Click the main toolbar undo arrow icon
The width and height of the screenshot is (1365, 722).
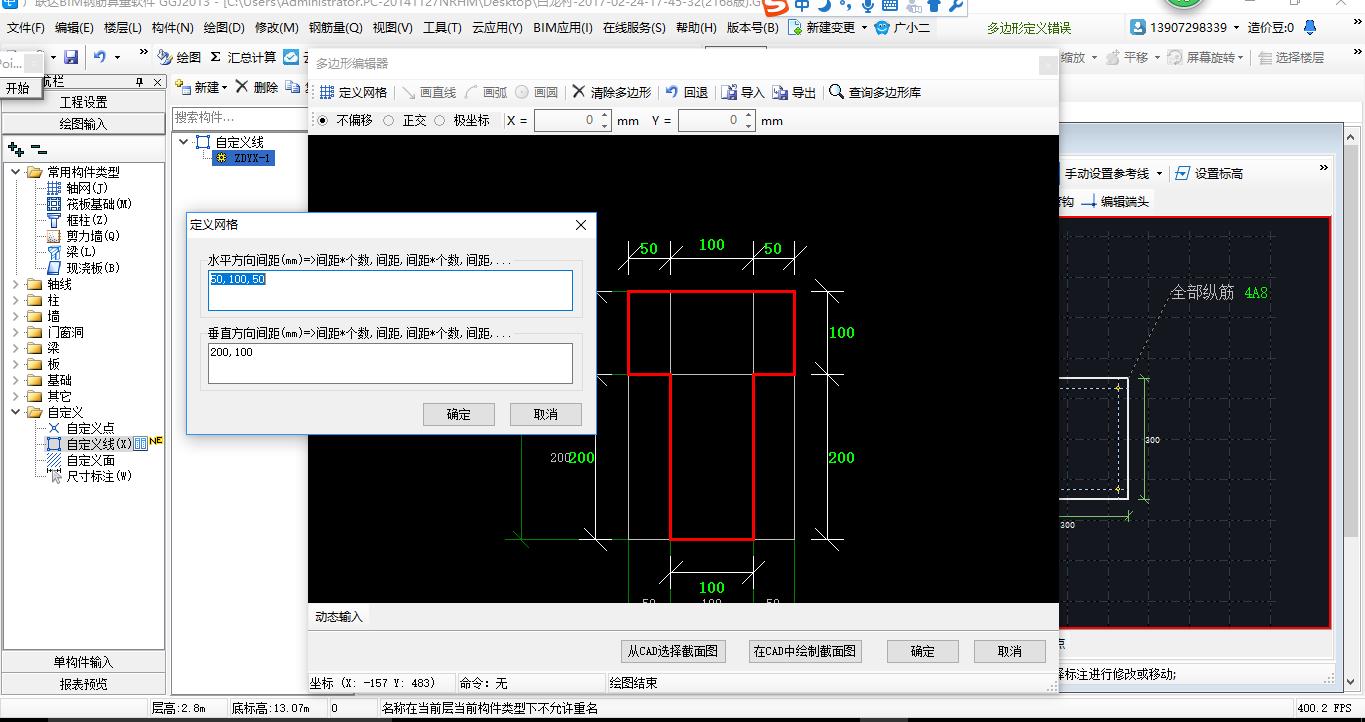click(100, 58)
